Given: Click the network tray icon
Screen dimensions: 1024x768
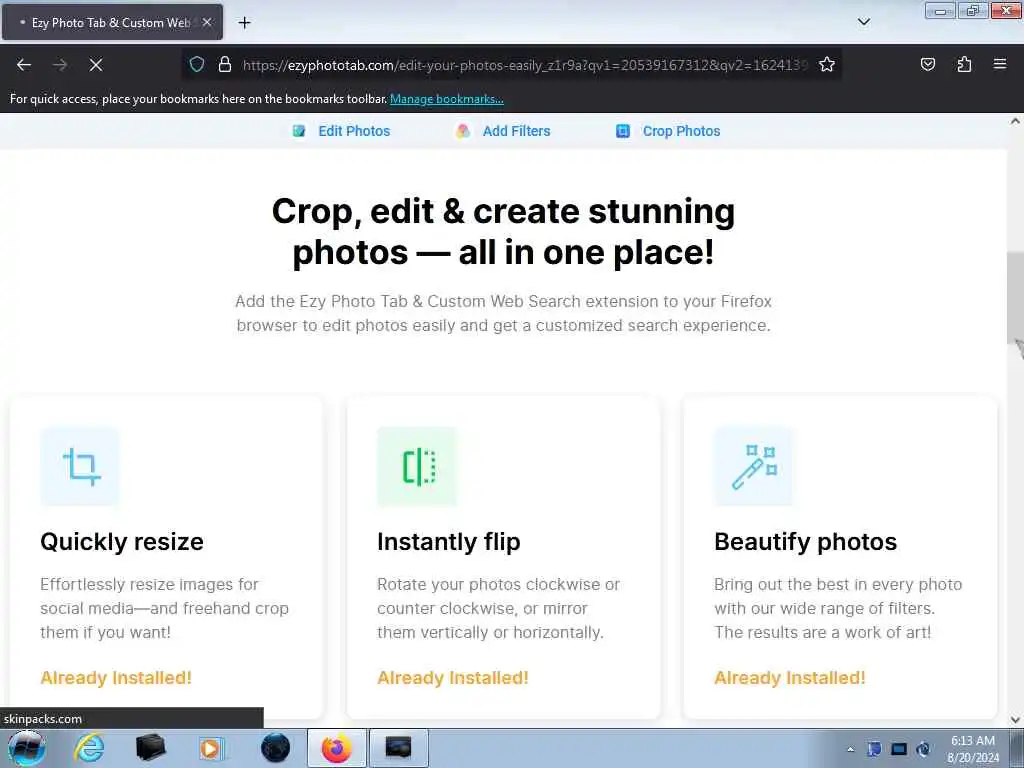Looking at the screenshot, I should [899, 750].
